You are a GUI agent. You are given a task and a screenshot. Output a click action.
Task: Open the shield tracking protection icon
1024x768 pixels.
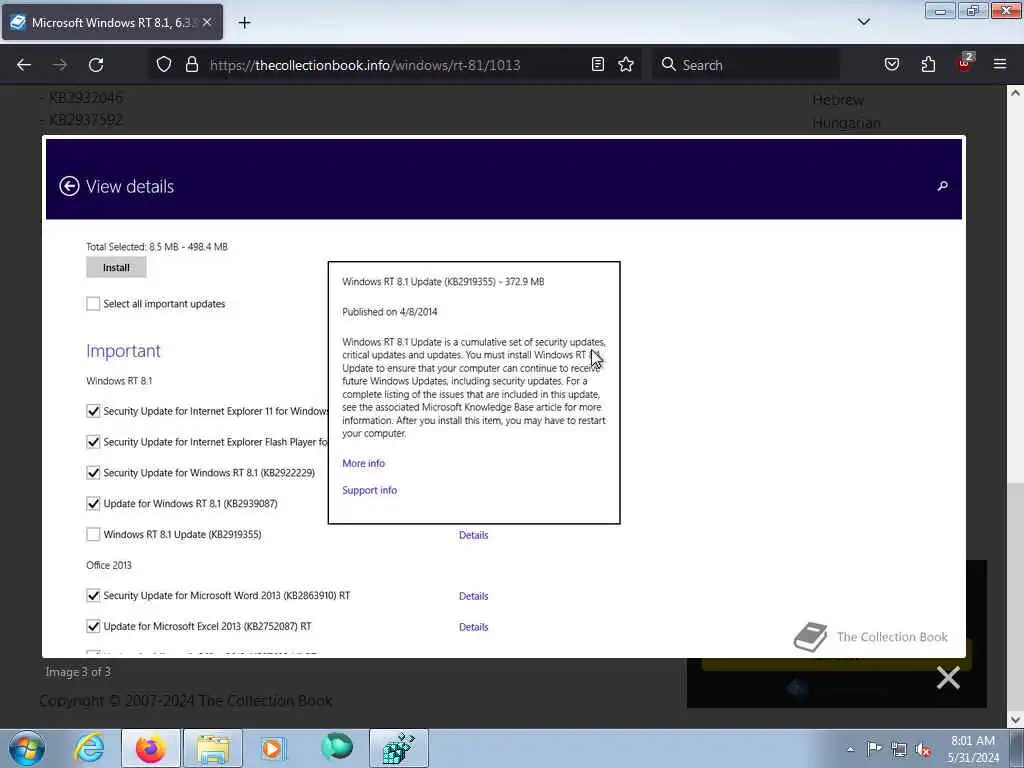point(164,65)
